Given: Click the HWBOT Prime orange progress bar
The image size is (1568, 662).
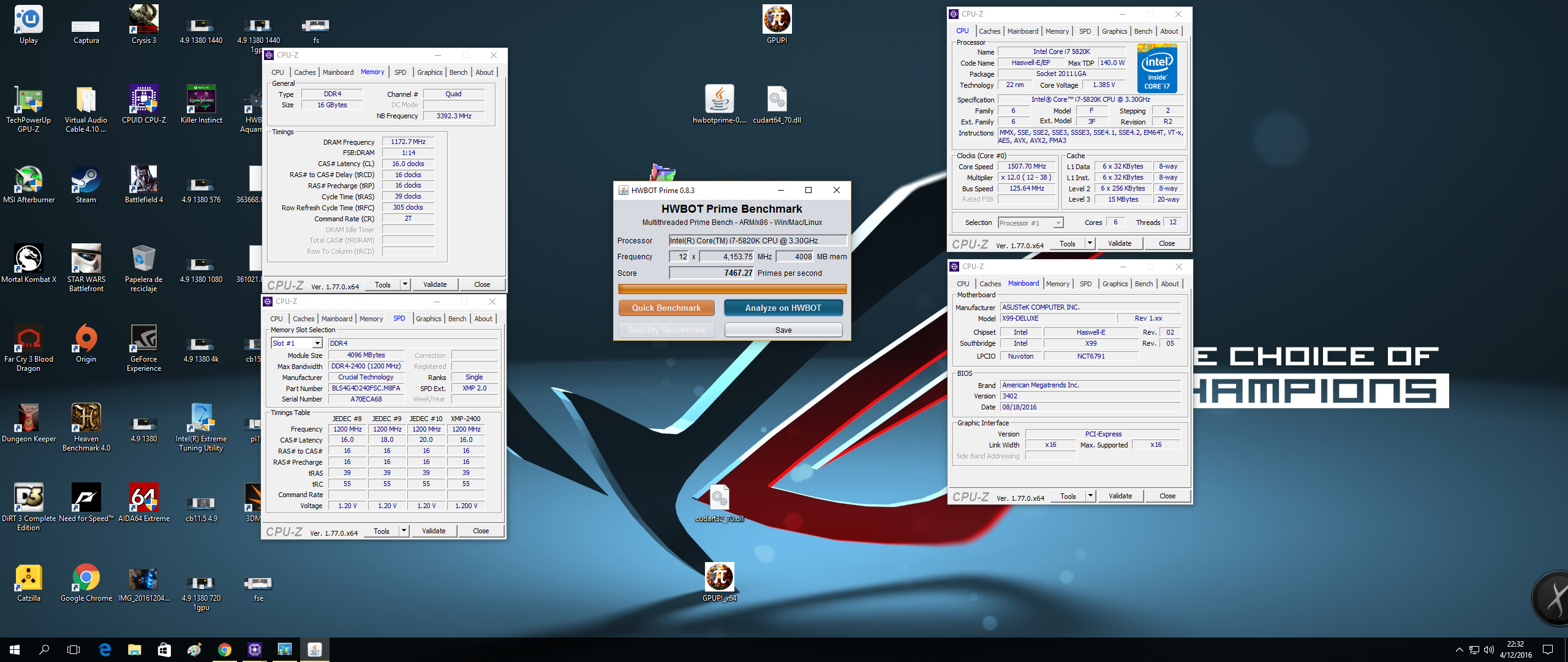Looking at the screenshot, I should 733,289.
